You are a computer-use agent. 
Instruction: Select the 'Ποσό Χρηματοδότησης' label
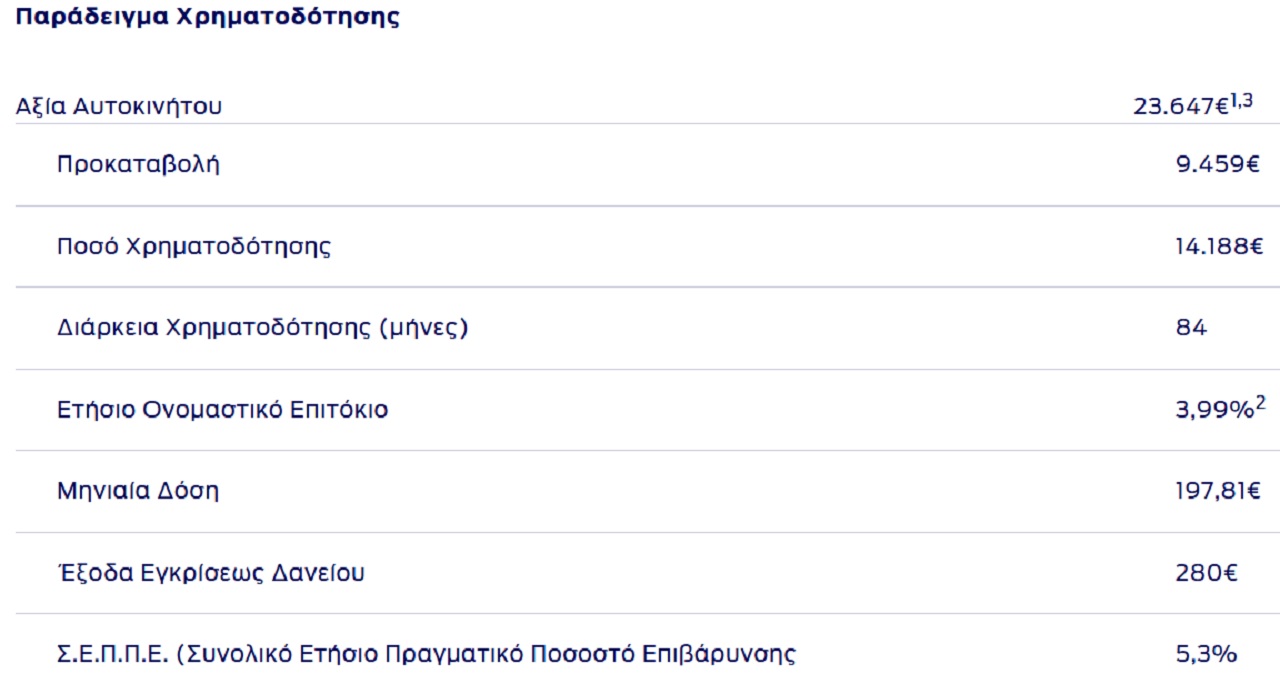pyautogui.click(x=194, y=247)
